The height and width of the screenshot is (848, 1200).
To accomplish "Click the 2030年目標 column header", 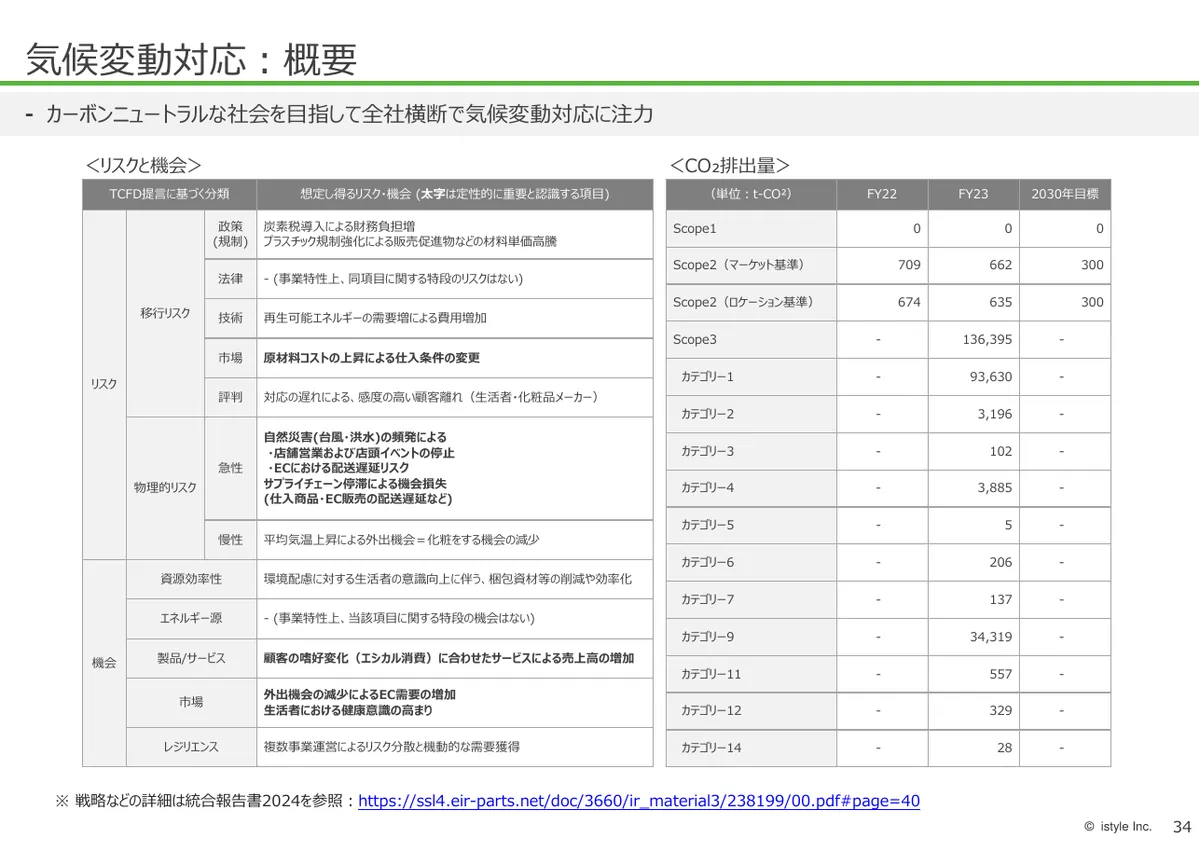I will (1065, 194).
